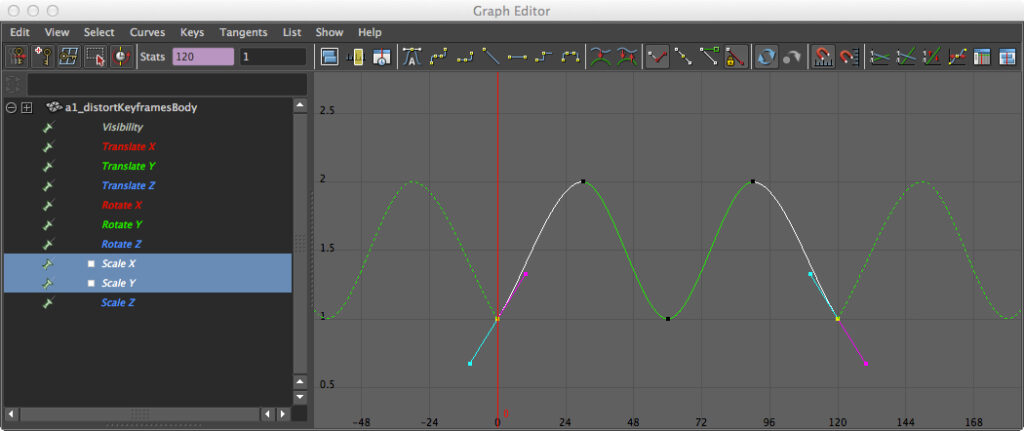Expand the plus box beside a1_distortKeyframesBody
Screen dimensions: 1024x431
[27, 108]
